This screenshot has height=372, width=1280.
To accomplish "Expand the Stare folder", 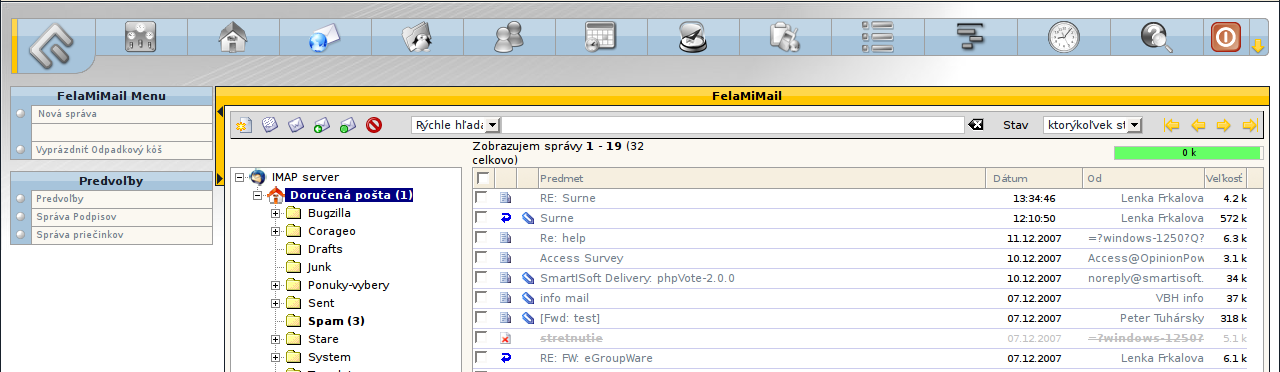I will [x=275, y=339].
